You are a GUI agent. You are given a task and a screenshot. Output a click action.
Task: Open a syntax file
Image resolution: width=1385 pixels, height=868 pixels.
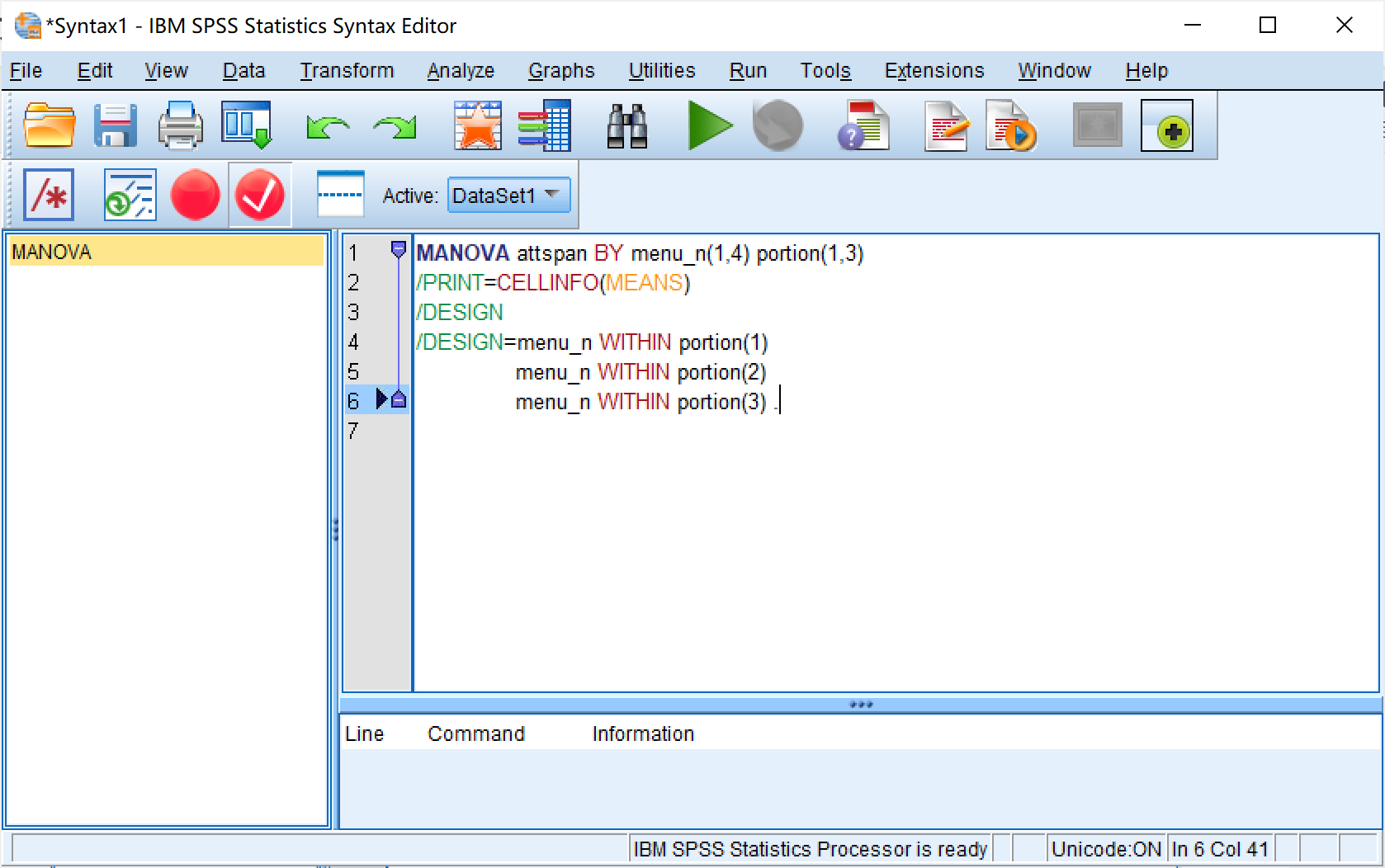pos(49,125)
